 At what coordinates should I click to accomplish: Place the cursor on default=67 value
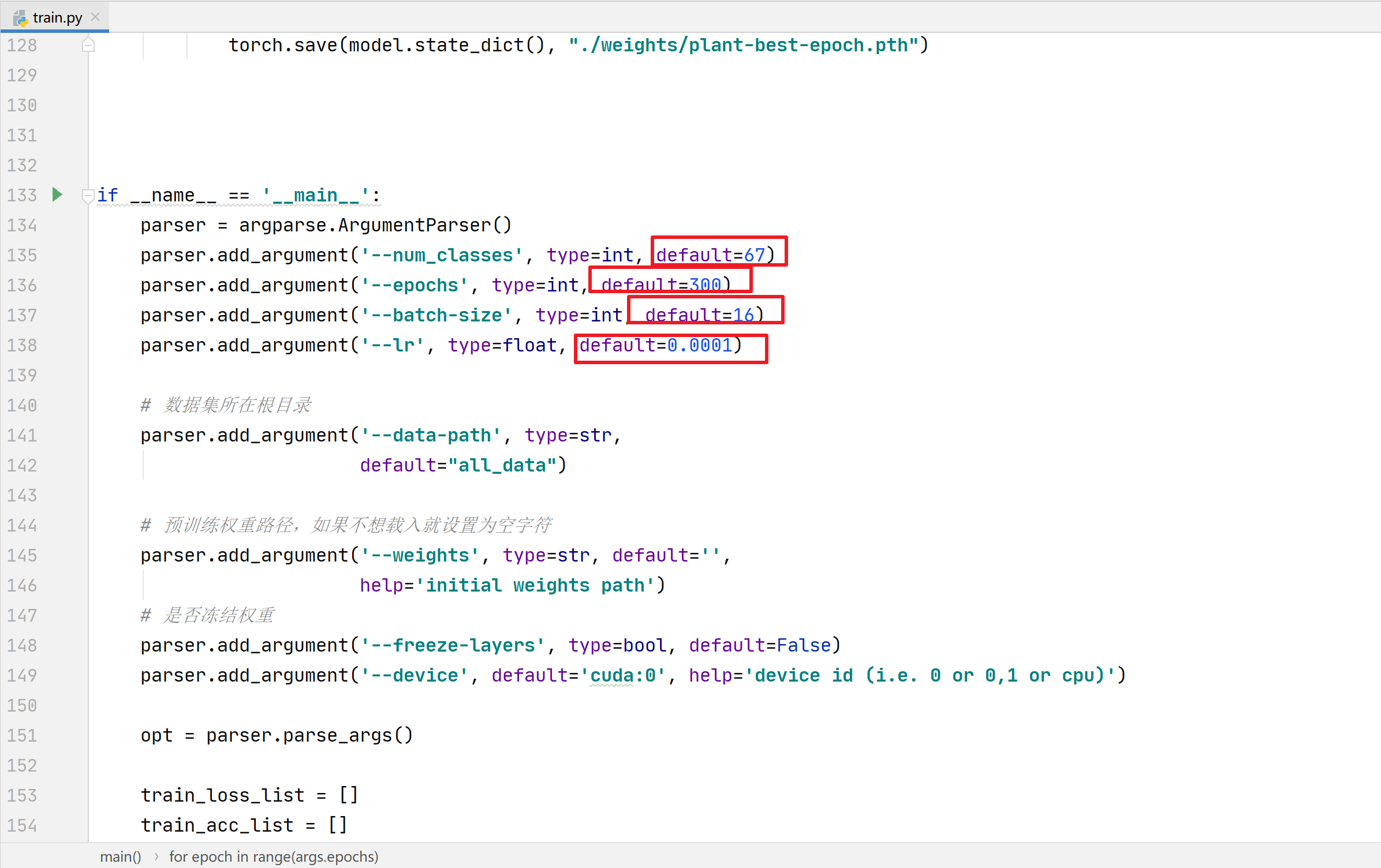(x=754, y=255)
